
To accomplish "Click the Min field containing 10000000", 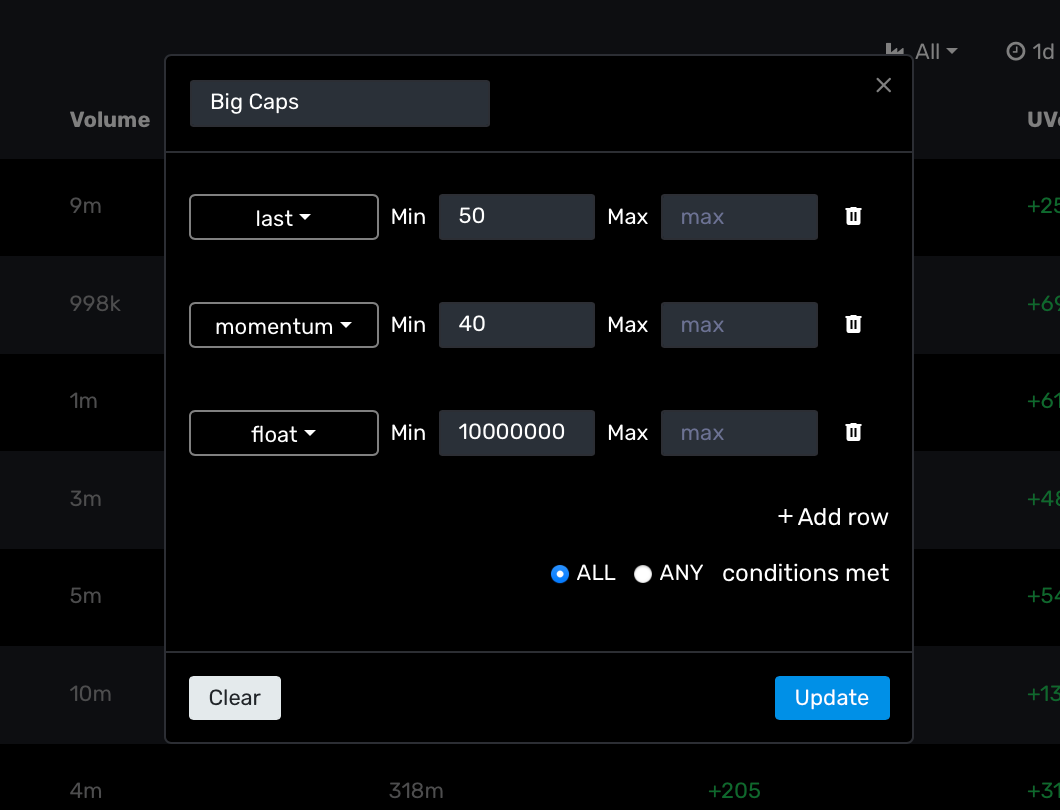I will tap(516, 433).
